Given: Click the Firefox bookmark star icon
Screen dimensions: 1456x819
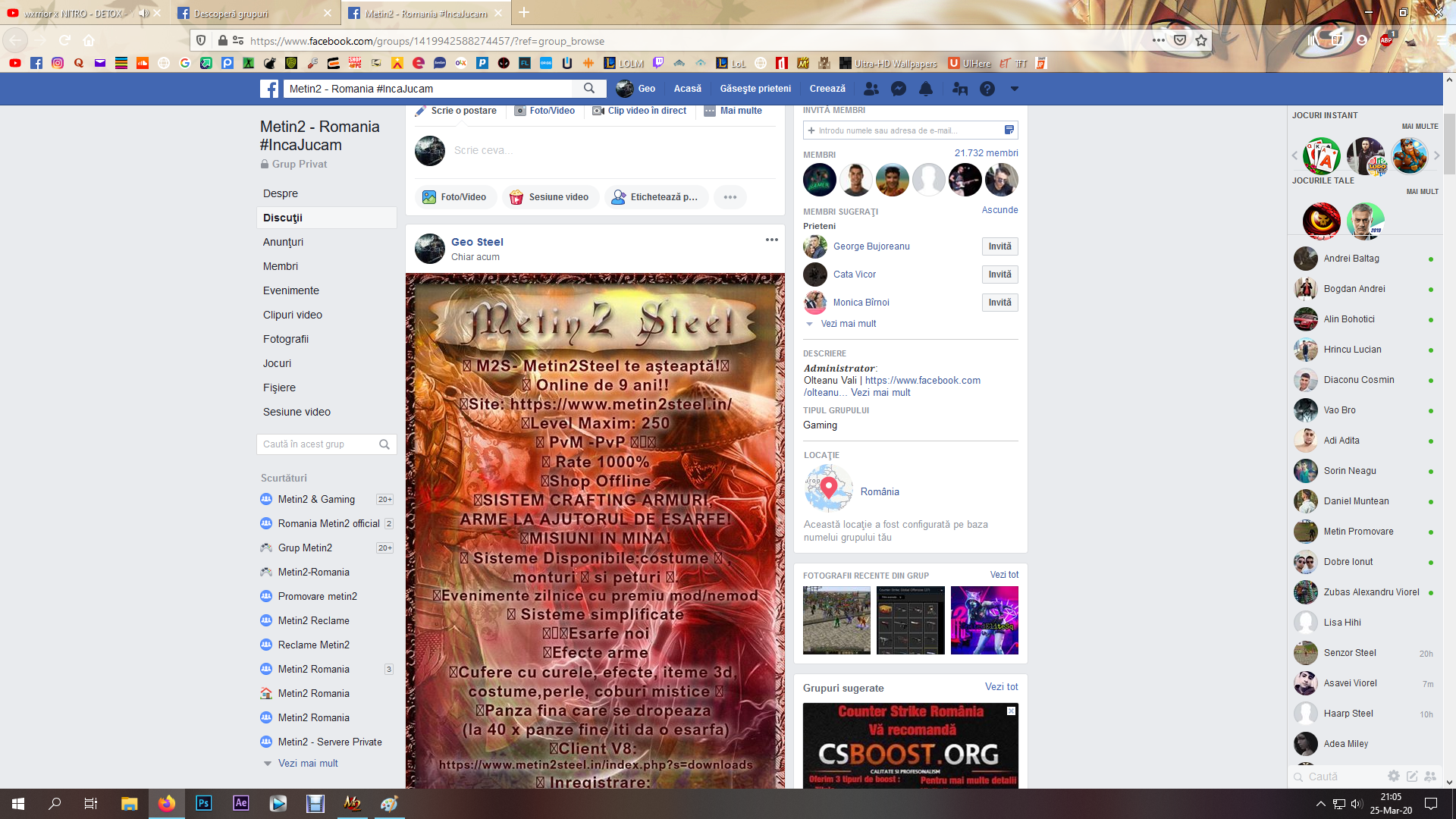Looking at the screenshot, I should point(1201,41).
